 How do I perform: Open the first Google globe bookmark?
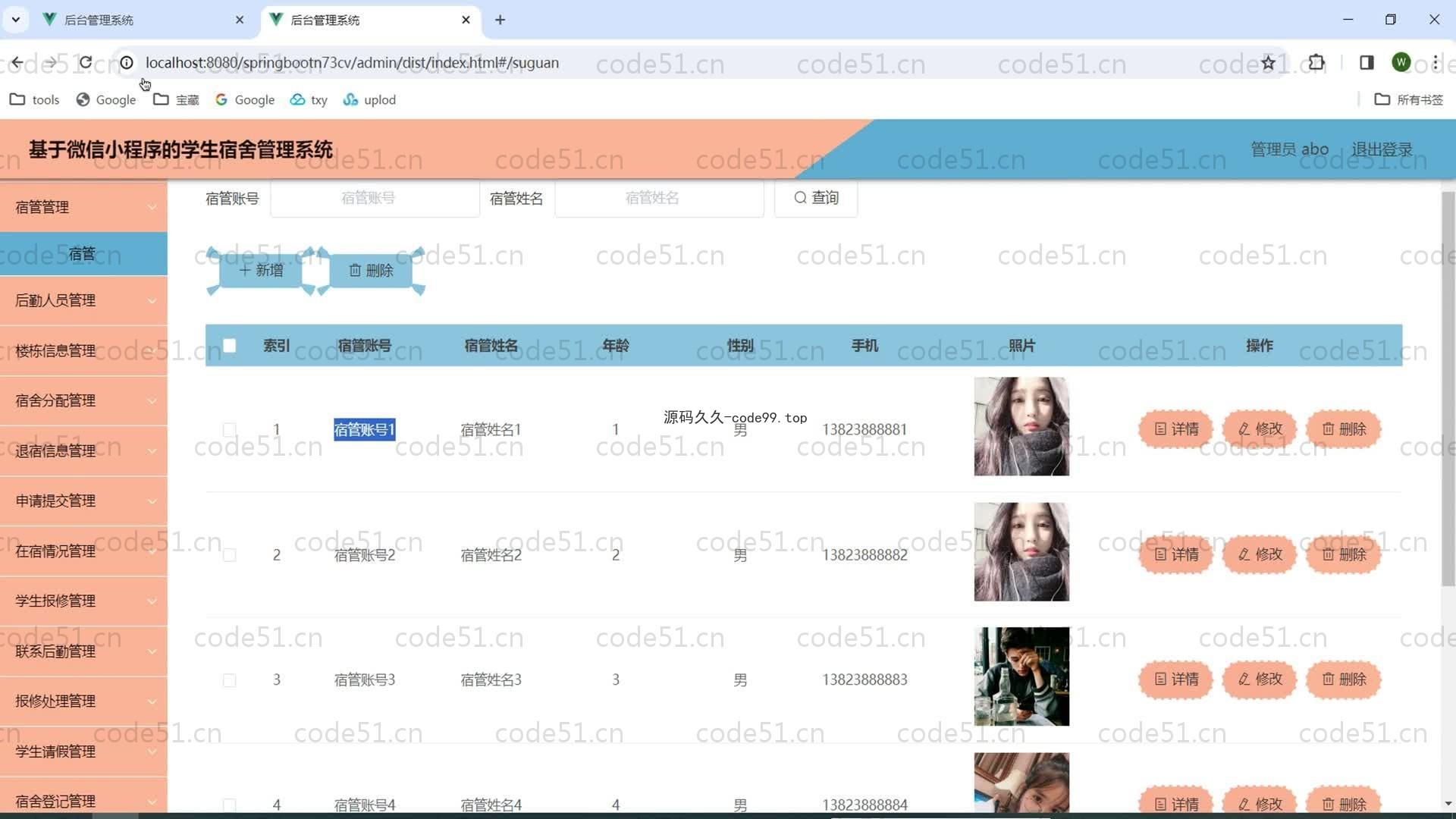pyautogui.click(x=106, y=99)
